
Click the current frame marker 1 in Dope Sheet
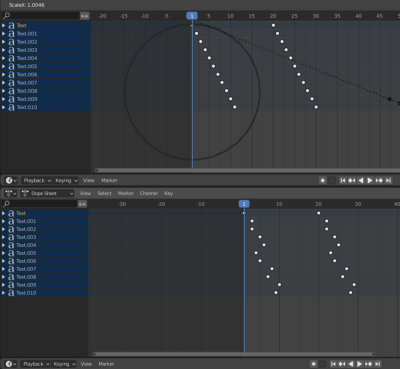[x=244, y=204]
